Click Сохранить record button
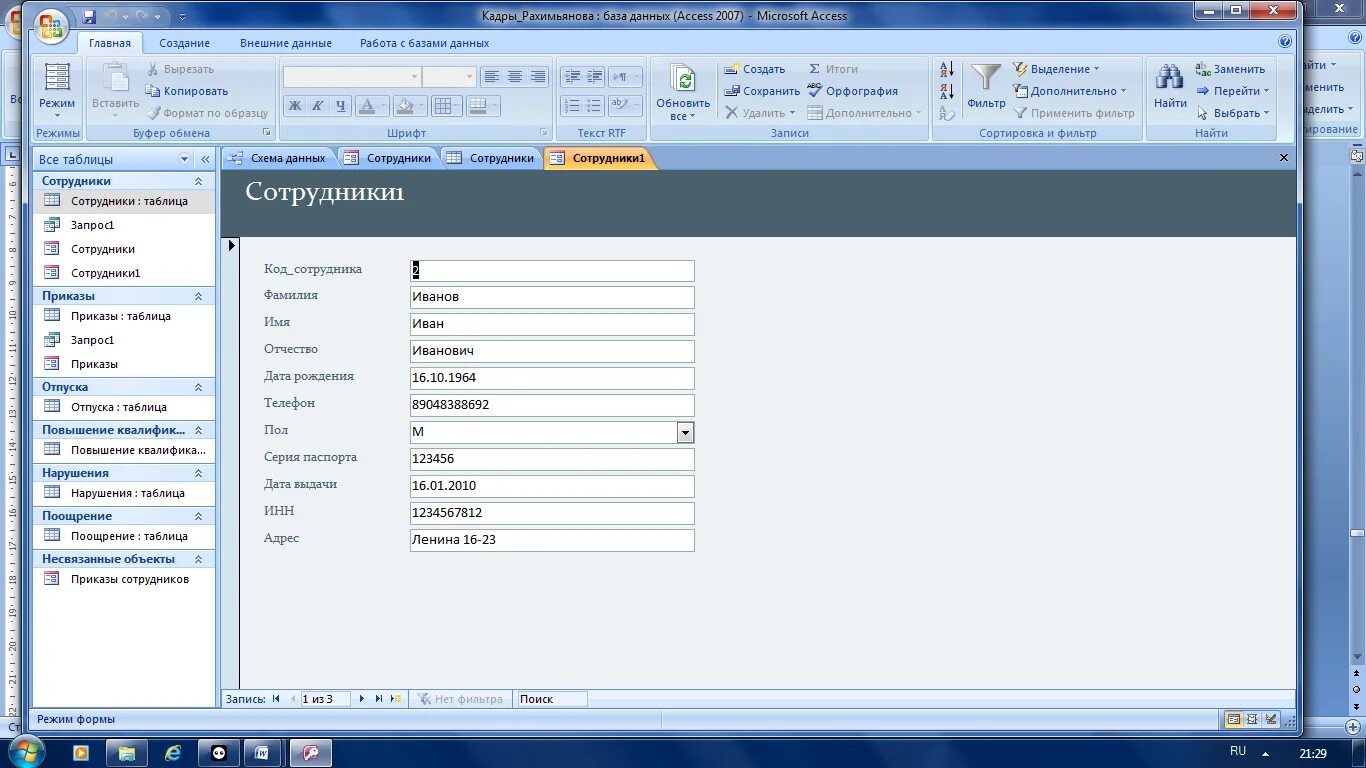This screenshot has width=1366, height=768. click(762, 91)
